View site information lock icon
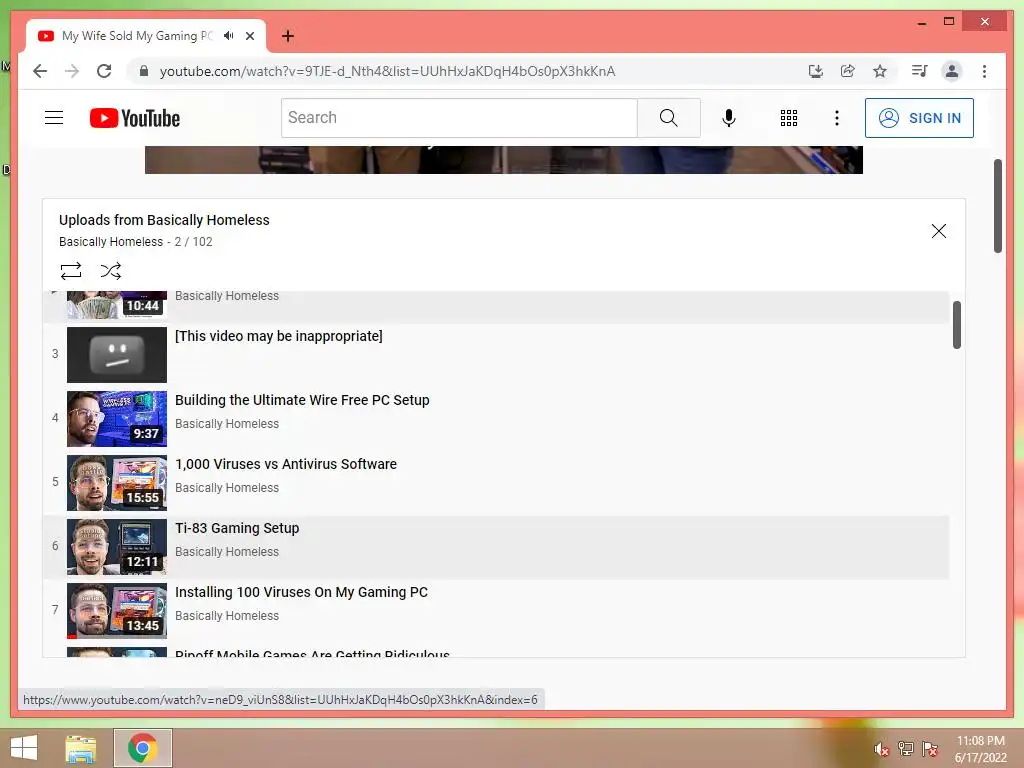Screen dimensions: 1024x768 (x=144, y=71)
